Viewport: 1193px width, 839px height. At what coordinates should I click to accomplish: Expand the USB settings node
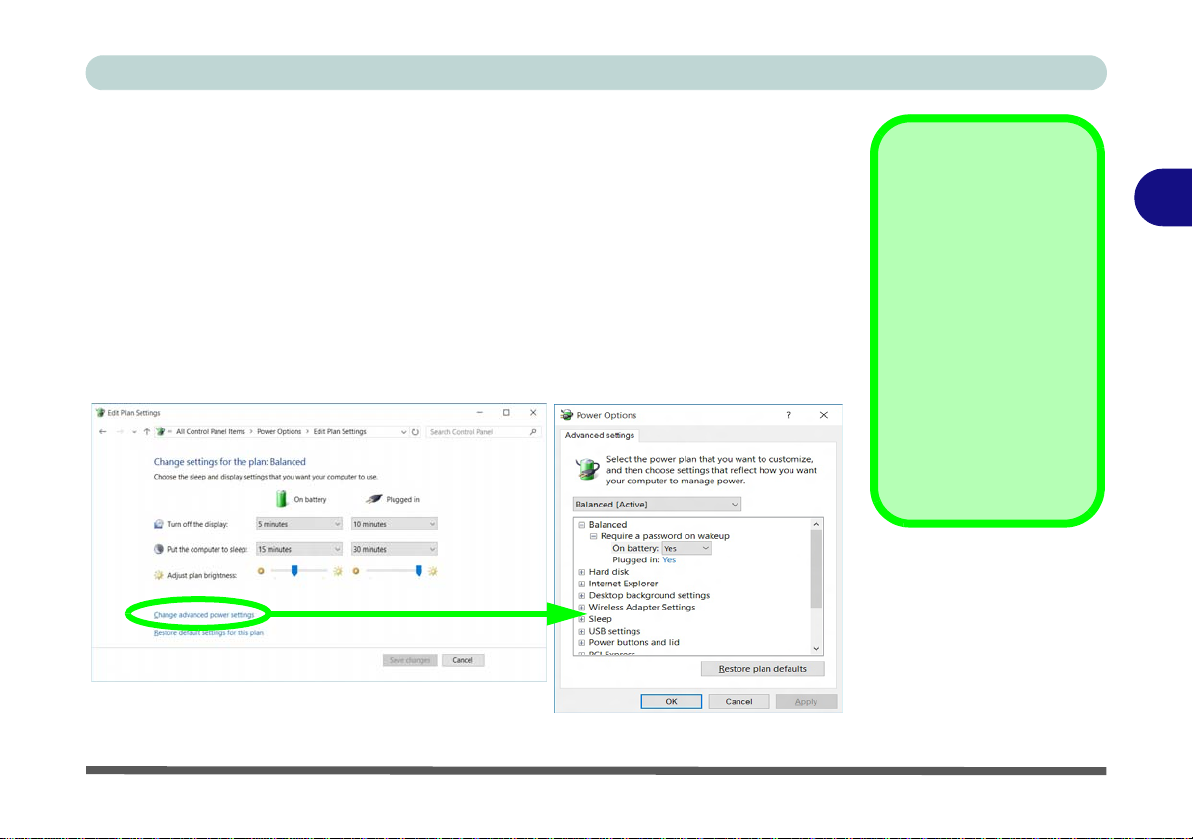tap(581, 631)
